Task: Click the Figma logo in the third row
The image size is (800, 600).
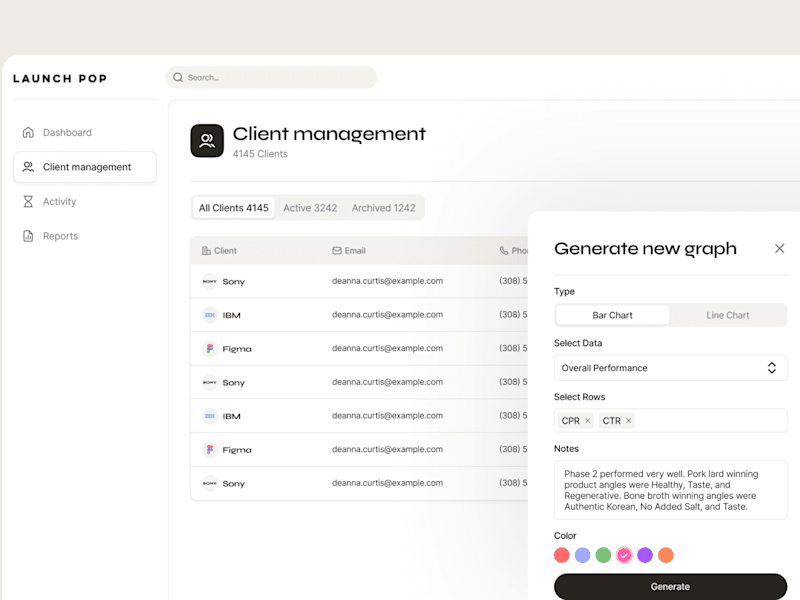Action: (x=210, y=348)
